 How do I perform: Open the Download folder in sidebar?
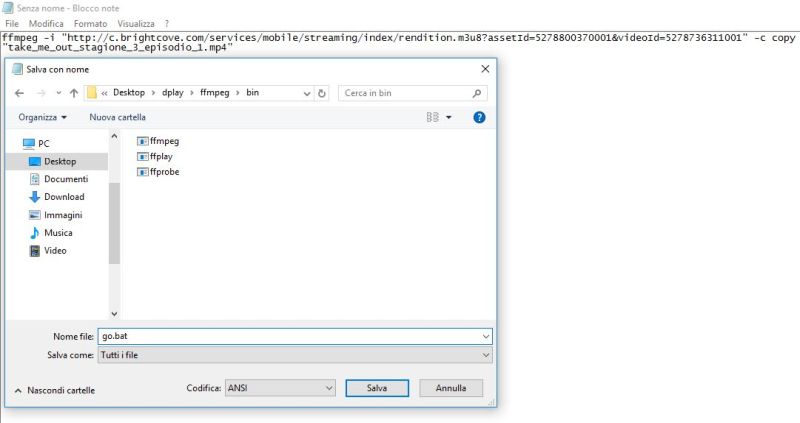(x=63, y=197)
